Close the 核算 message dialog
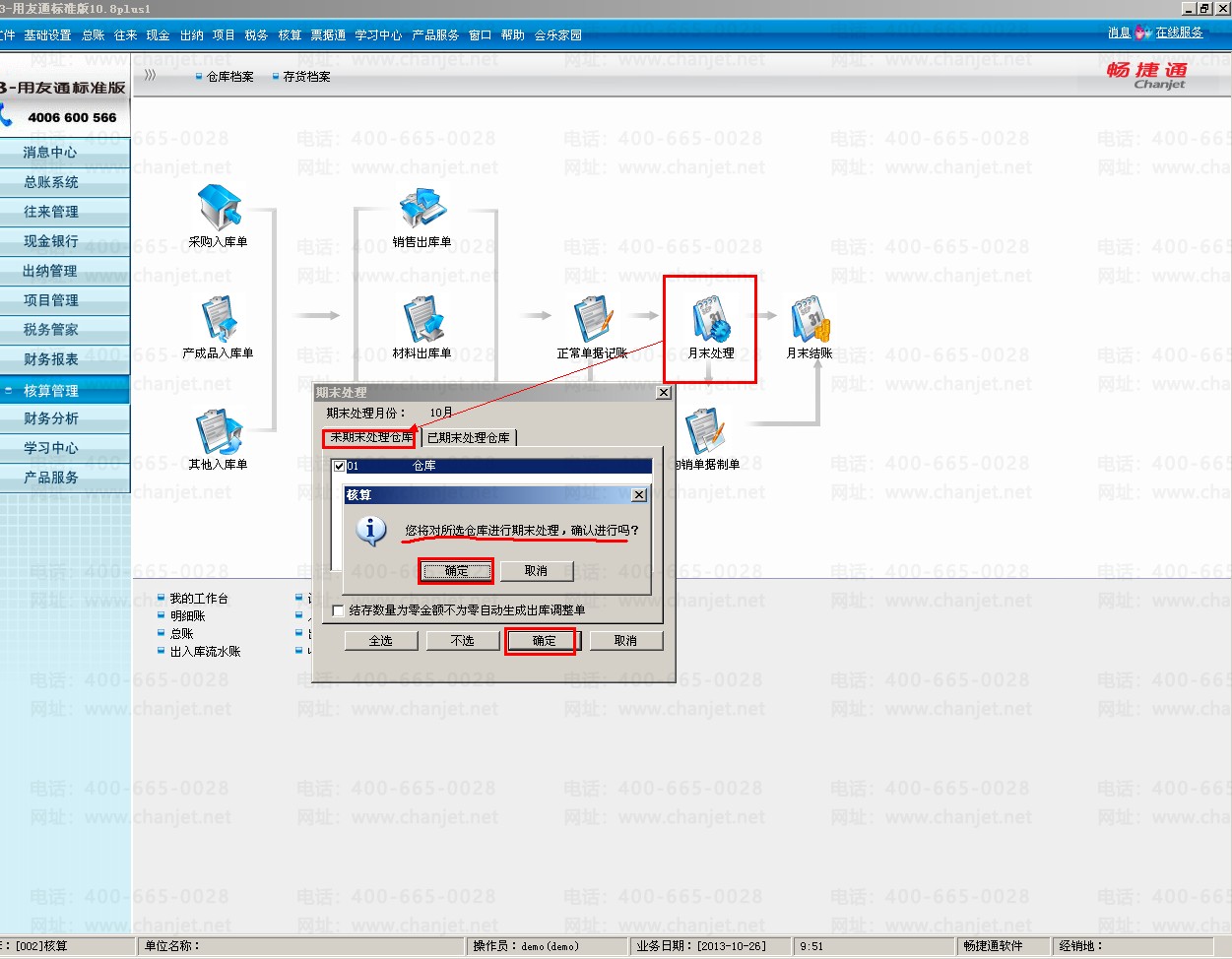The image size is (1232, 959). 639,495
